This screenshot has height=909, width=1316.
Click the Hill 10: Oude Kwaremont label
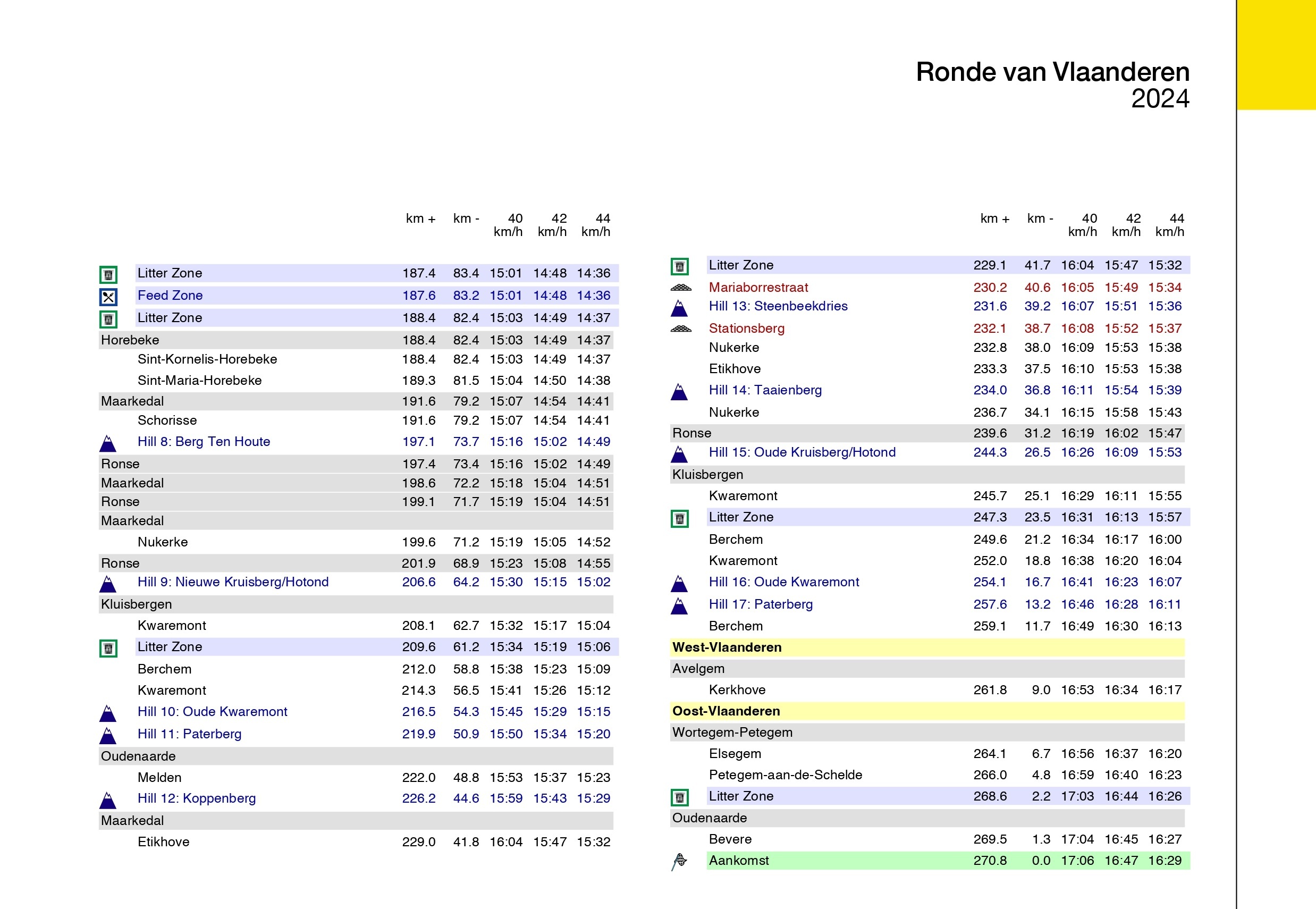pos(213,711)
